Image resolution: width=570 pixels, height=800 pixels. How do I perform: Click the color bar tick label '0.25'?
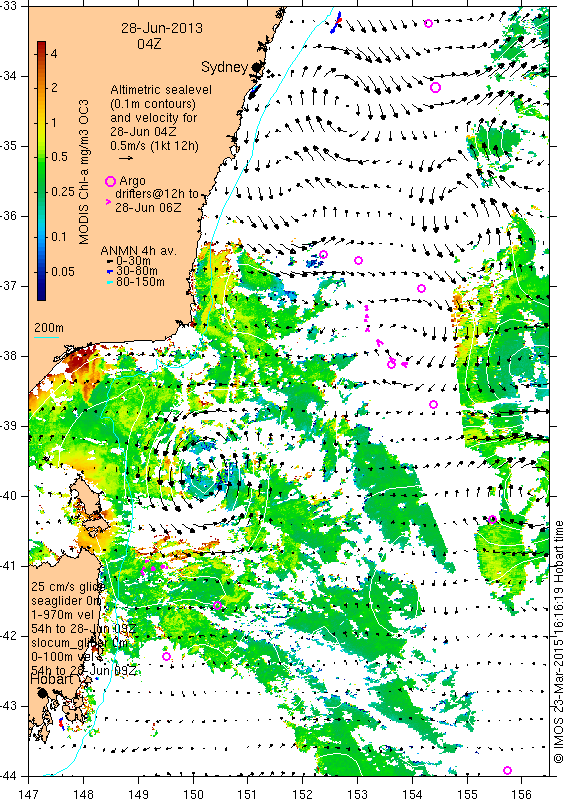63,192
